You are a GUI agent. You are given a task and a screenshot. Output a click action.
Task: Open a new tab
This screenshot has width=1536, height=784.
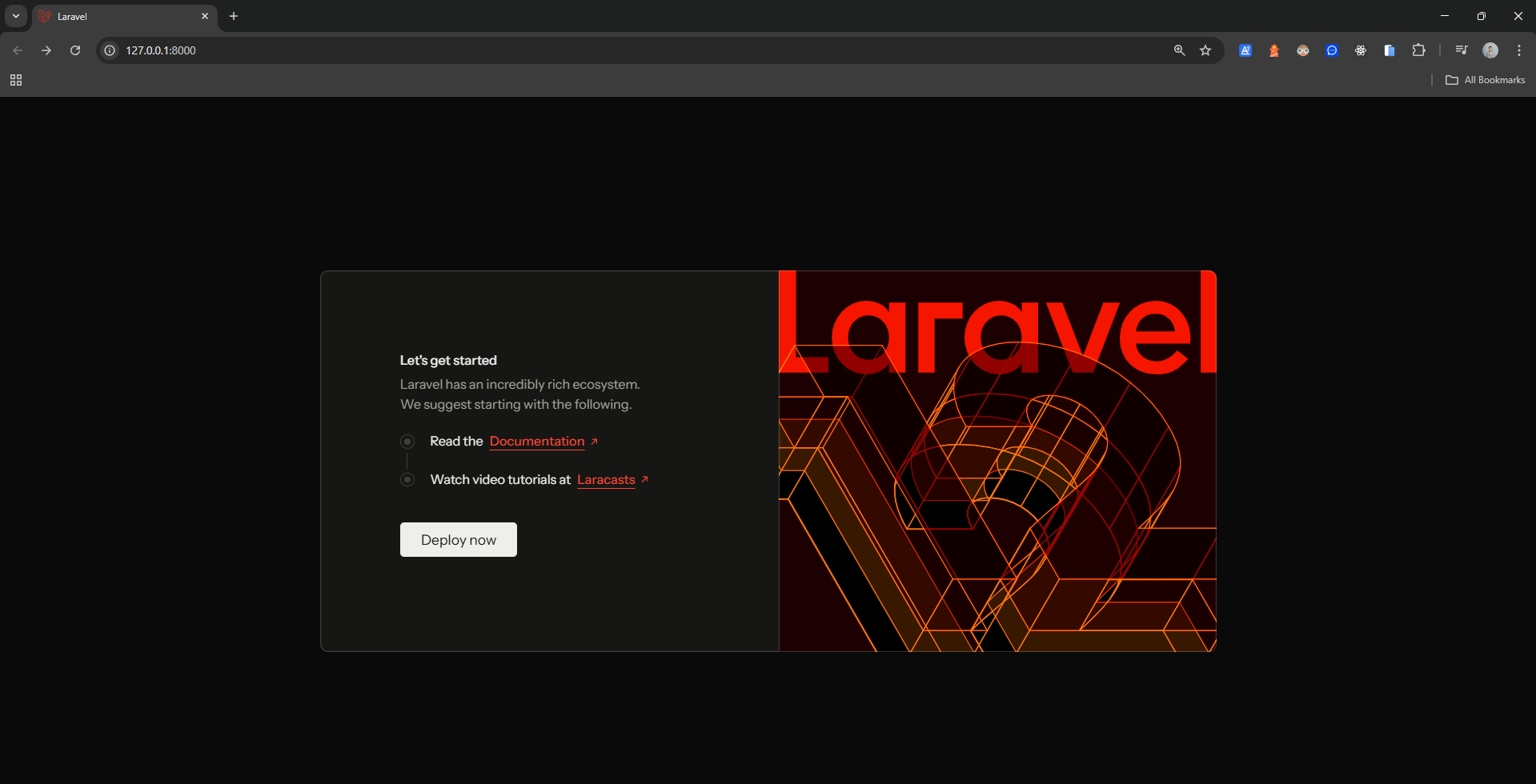(x=234, y=16)
